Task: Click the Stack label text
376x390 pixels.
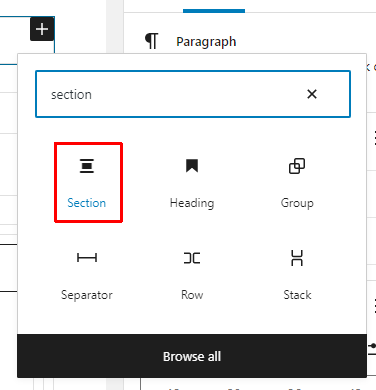Action: coord(297,295)
